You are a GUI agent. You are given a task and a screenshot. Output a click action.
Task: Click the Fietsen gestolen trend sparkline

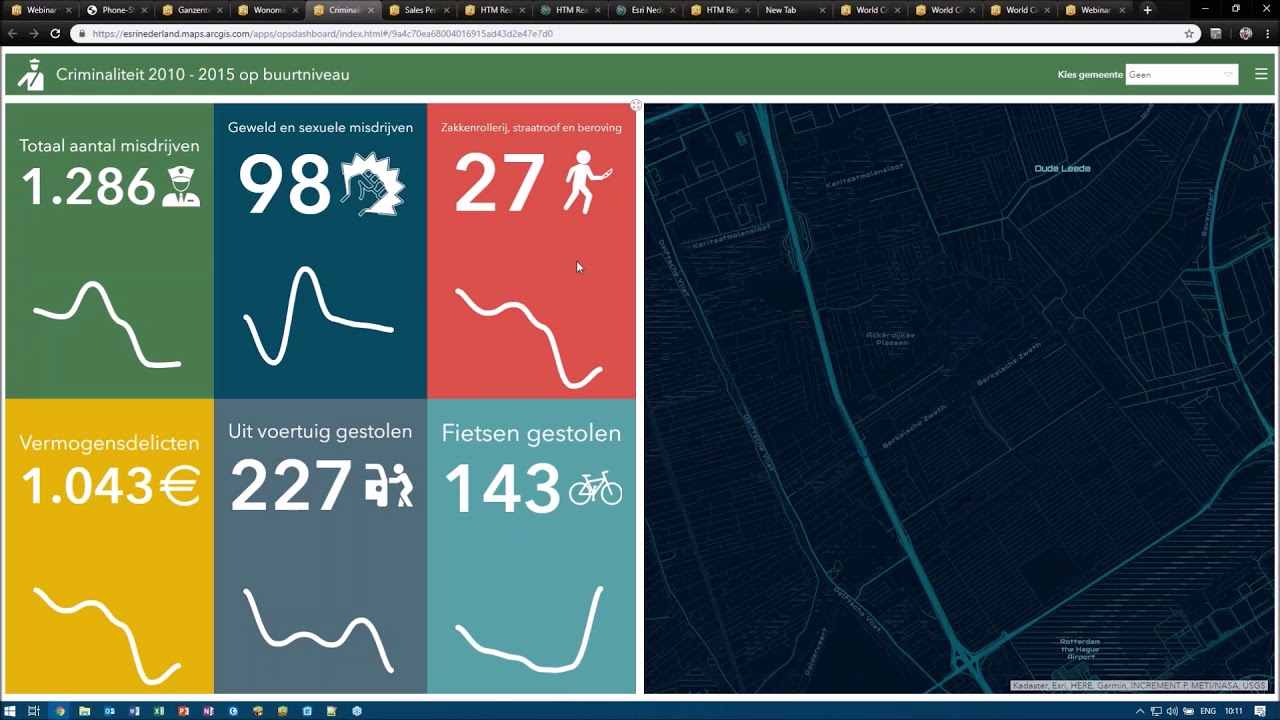click(x=530, y=628)
